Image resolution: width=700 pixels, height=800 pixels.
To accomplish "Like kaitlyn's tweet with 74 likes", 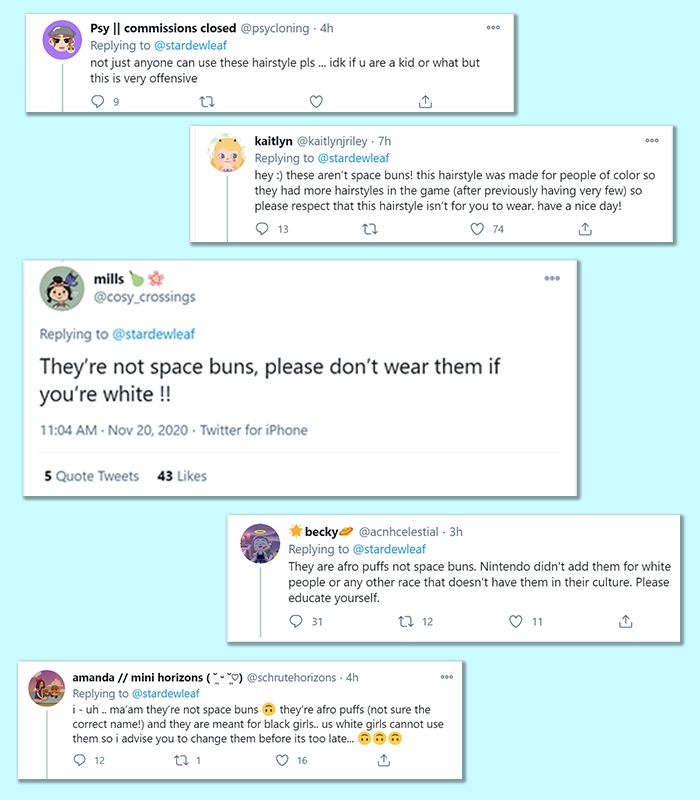I will pyautogui.click(x=478, y=229).
